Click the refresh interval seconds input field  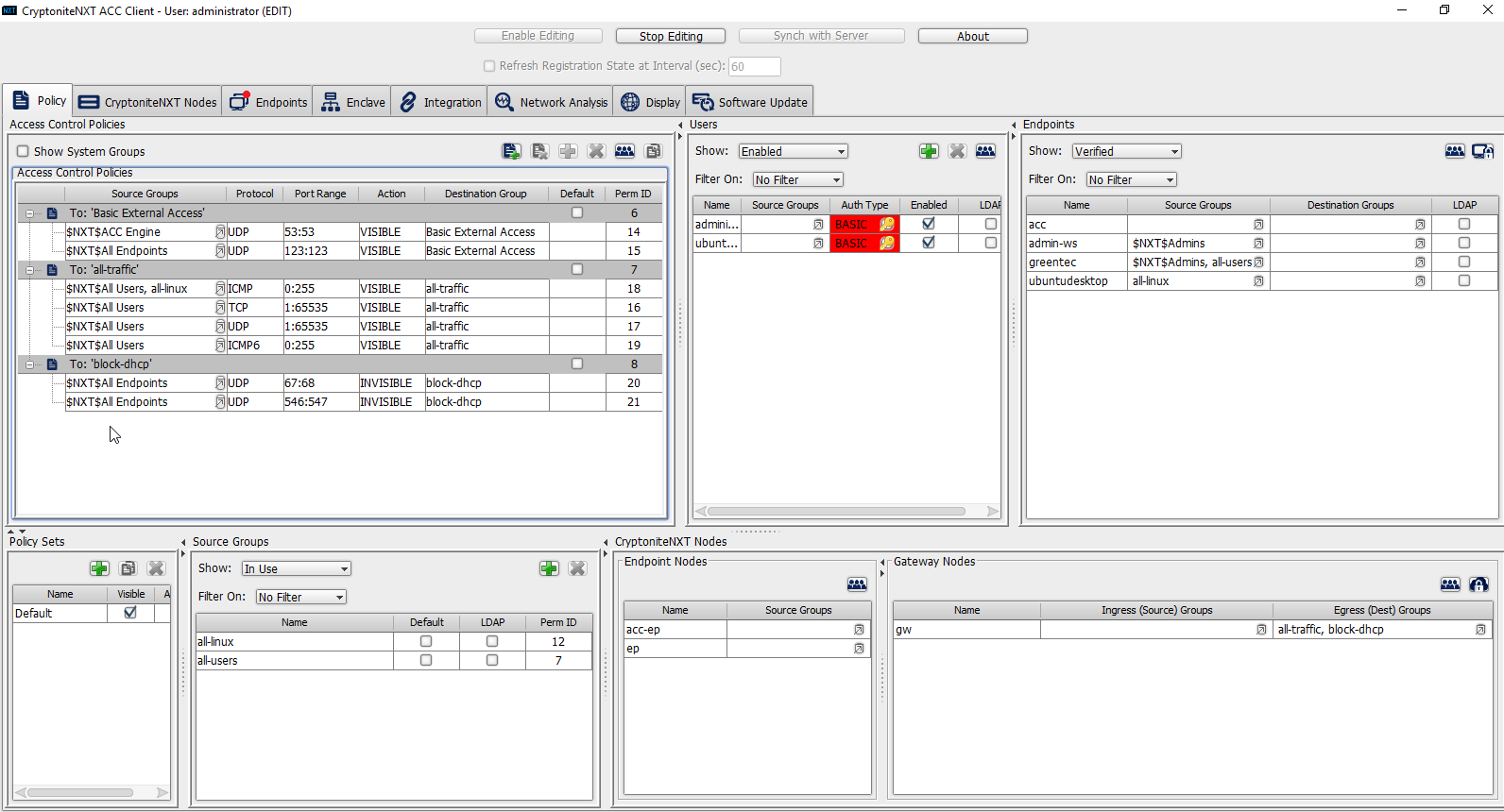(754, 66)
